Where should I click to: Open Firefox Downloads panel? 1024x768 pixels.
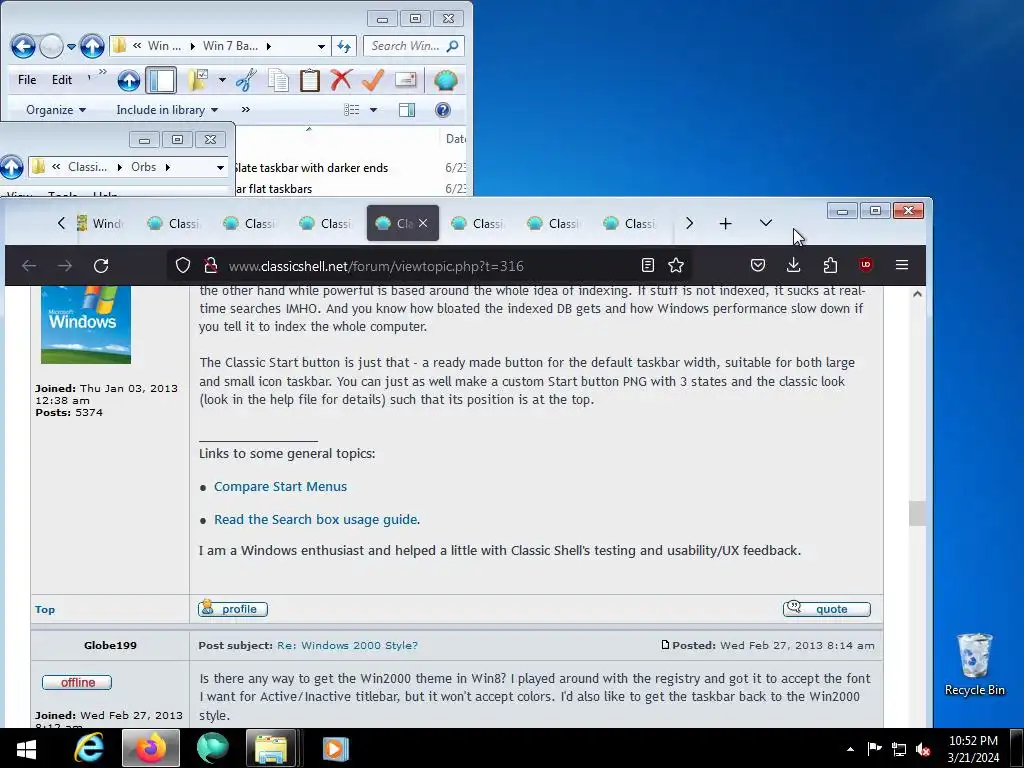click(x=793, y=265)
